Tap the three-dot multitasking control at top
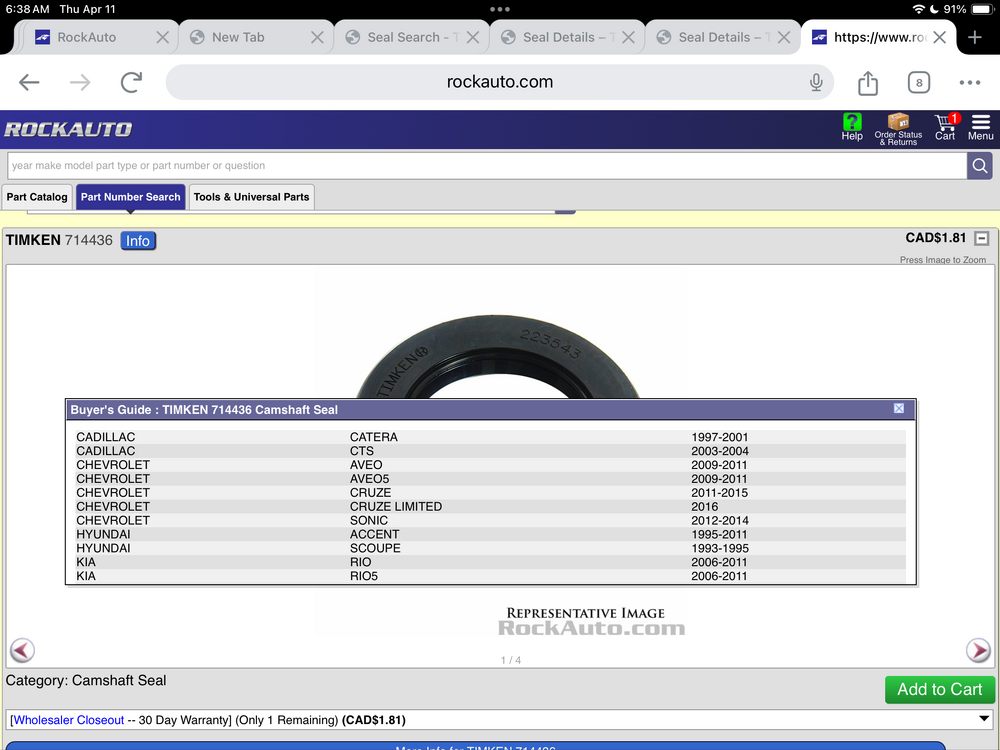The height and width of the screenshot is (750, 1000). coord(499,10)
